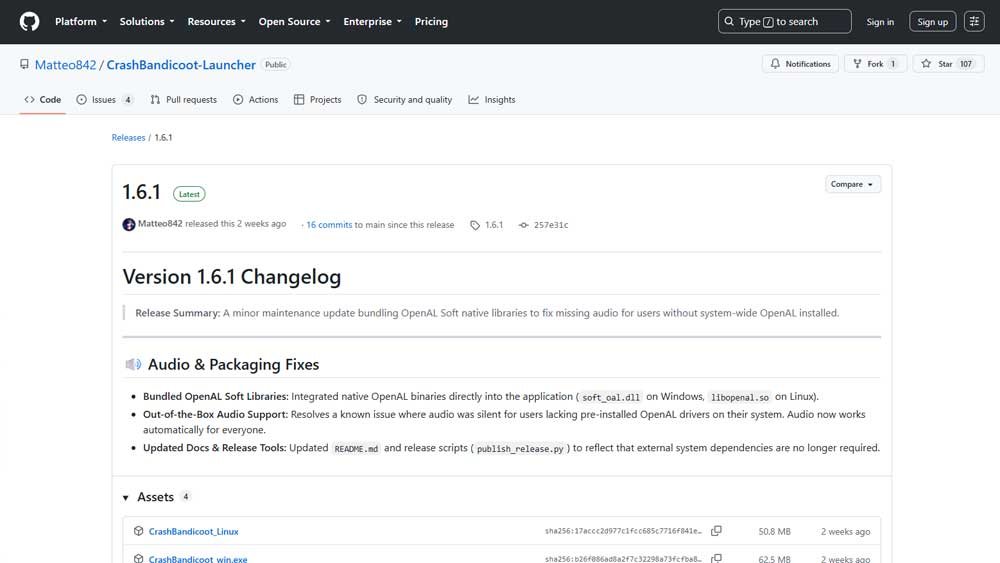Download CrashBandicoot_Linux asset
The height and width of the screenshot is (563, 1000).
(x=193, y=531)
